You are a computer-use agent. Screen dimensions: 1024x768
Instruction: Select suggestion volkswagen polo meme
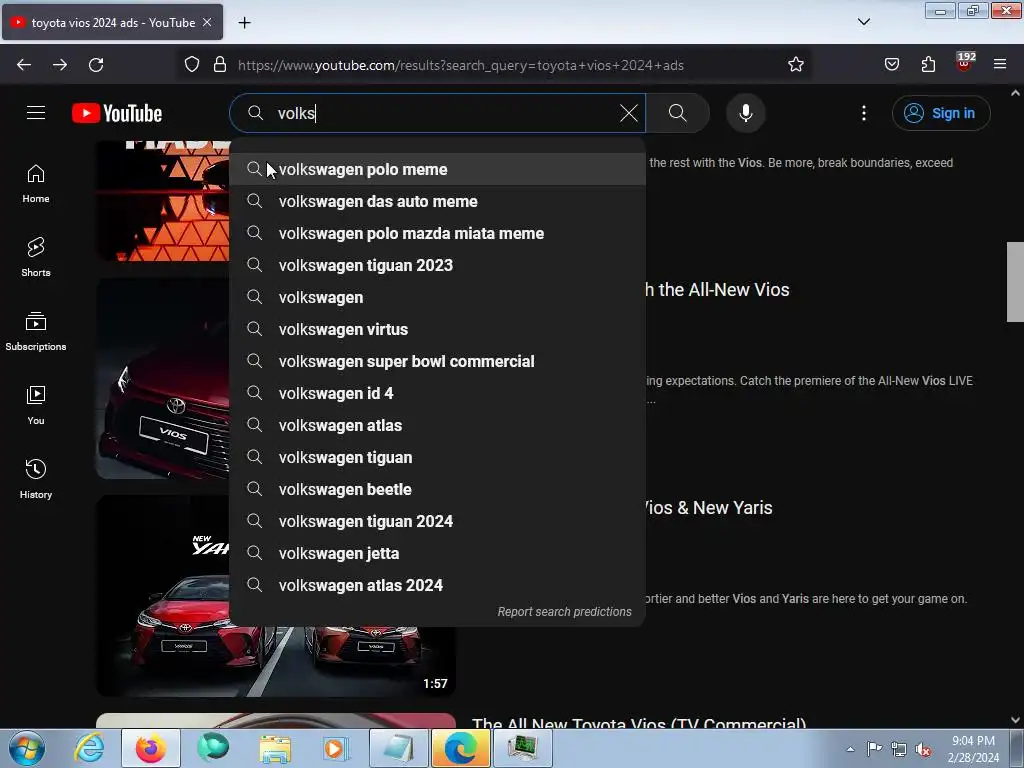438,169
